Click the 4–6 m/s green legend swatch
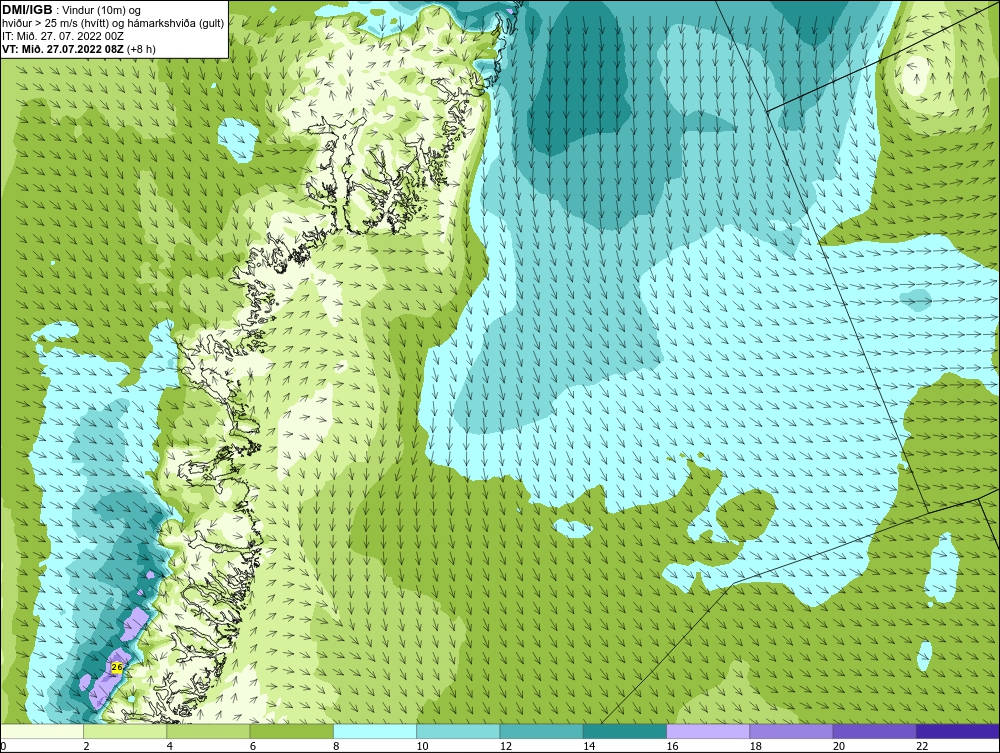This screenshot has width=1000, height=753. 209,731
